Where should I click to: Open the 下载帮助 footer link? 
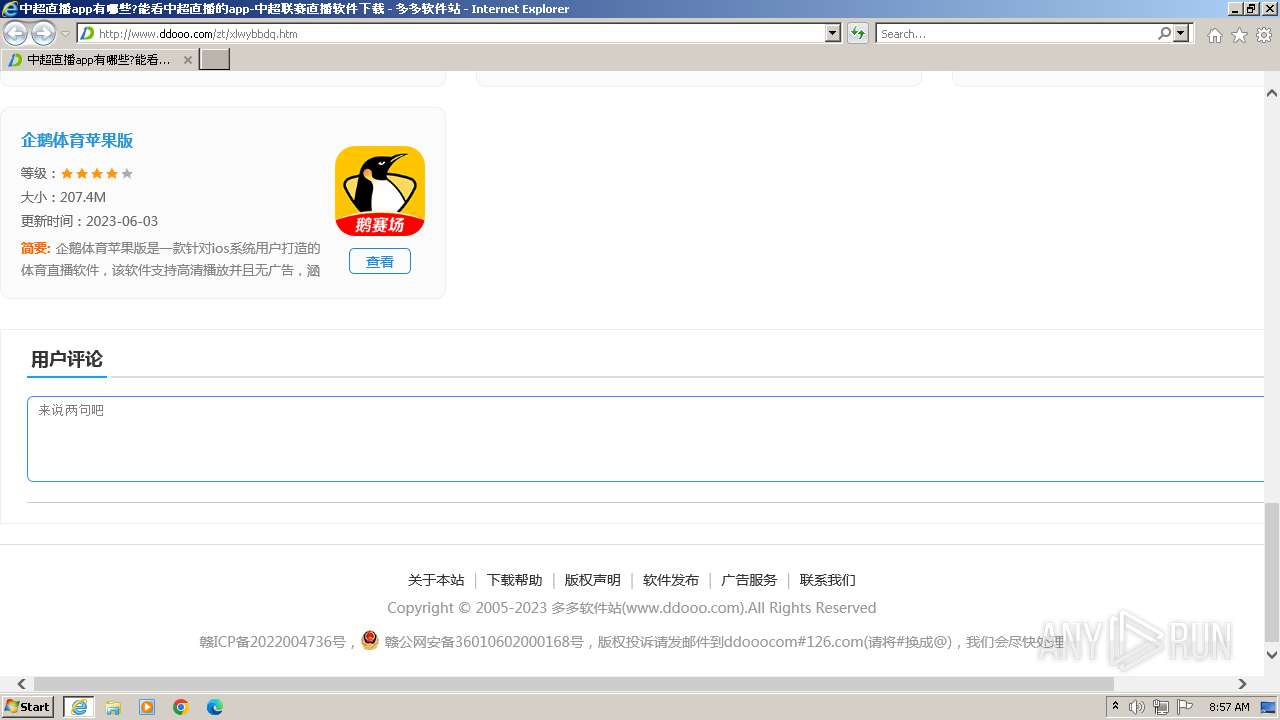(514, 580)
